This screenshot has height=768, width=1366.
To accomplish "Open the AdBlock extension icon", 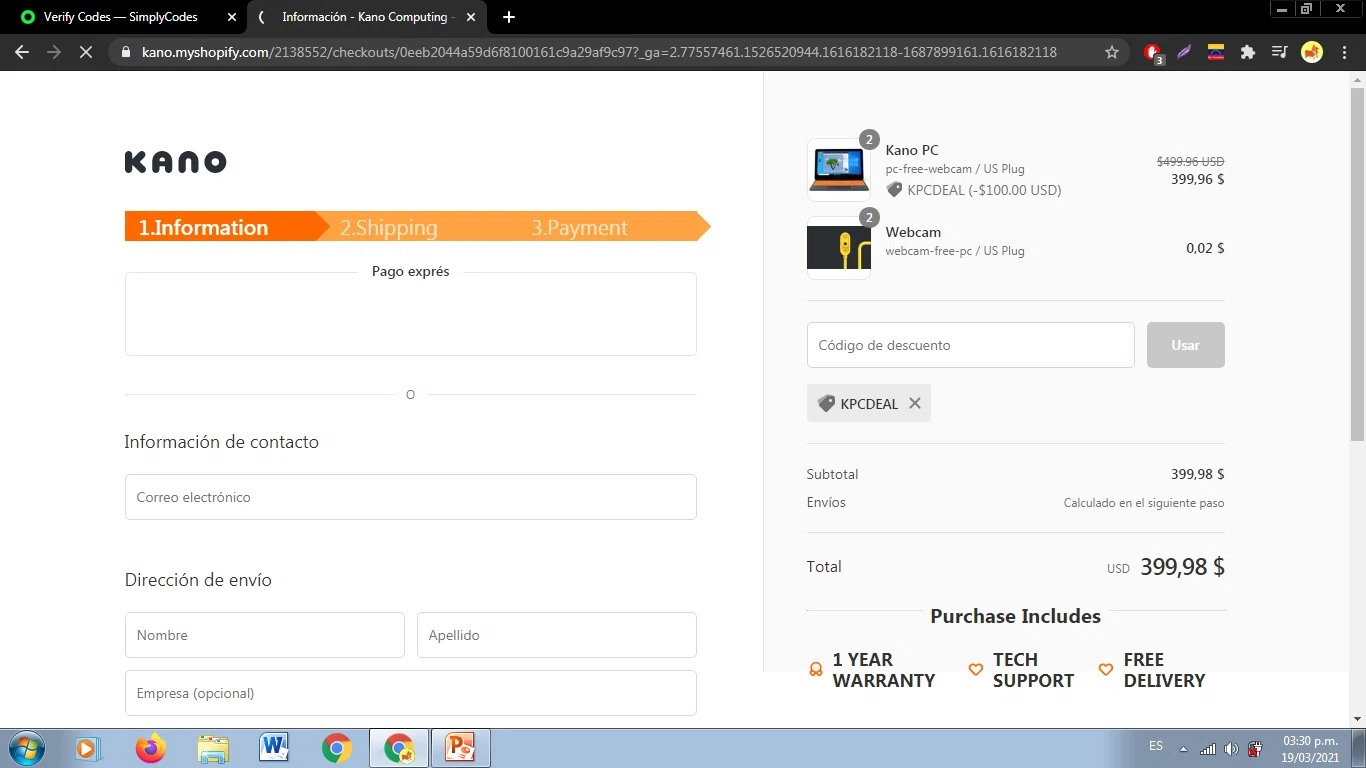I will [1153, 53].
